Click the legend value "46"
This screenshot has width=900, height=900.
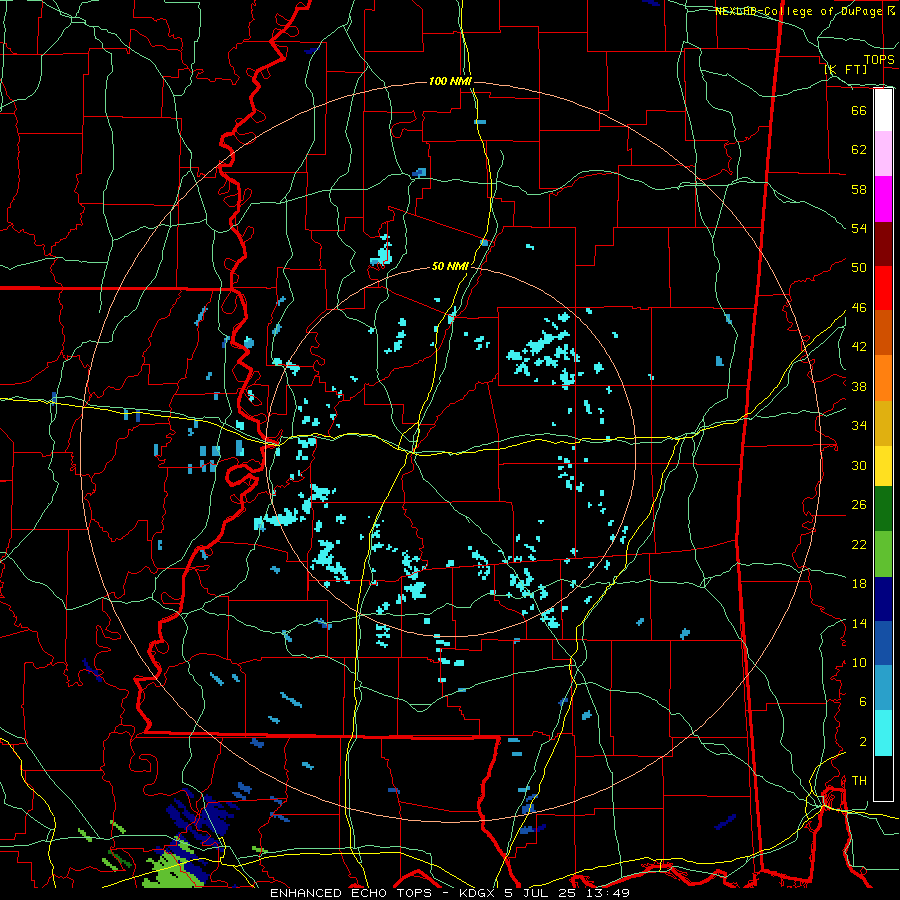[859, 308]
